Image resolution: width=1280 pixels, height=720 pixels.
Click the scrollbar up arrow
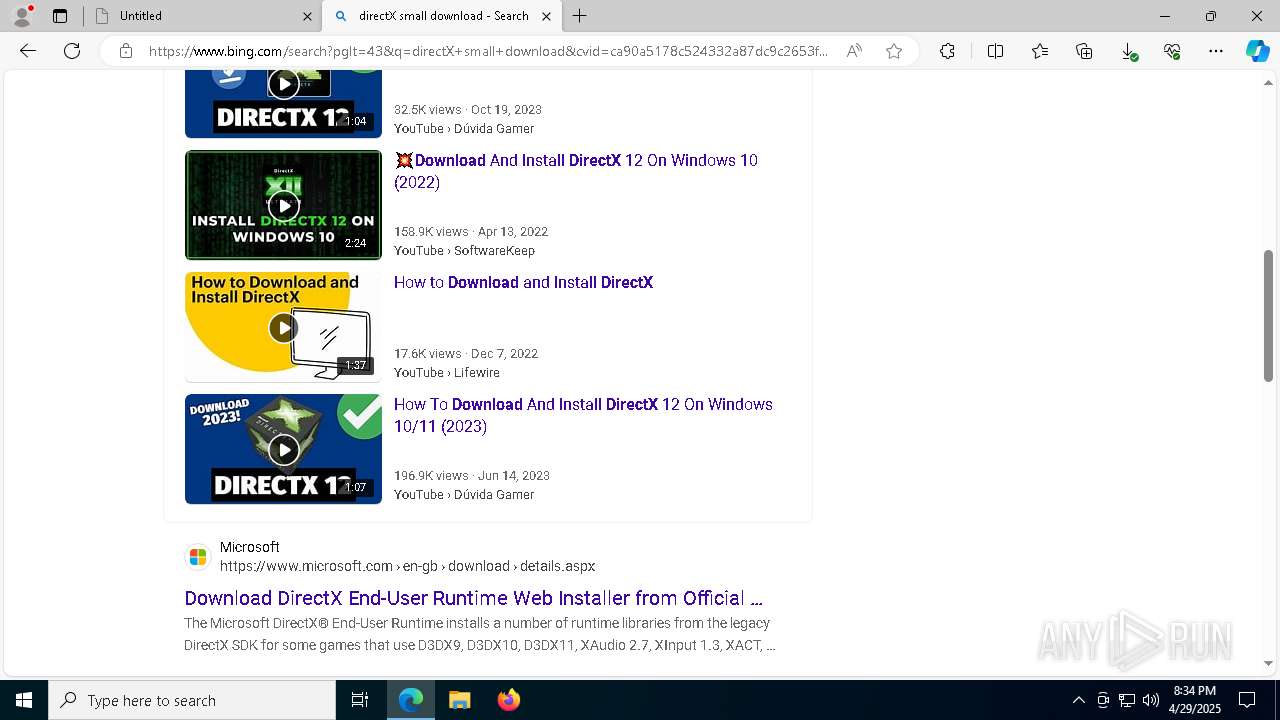(x=1268, y=83)
